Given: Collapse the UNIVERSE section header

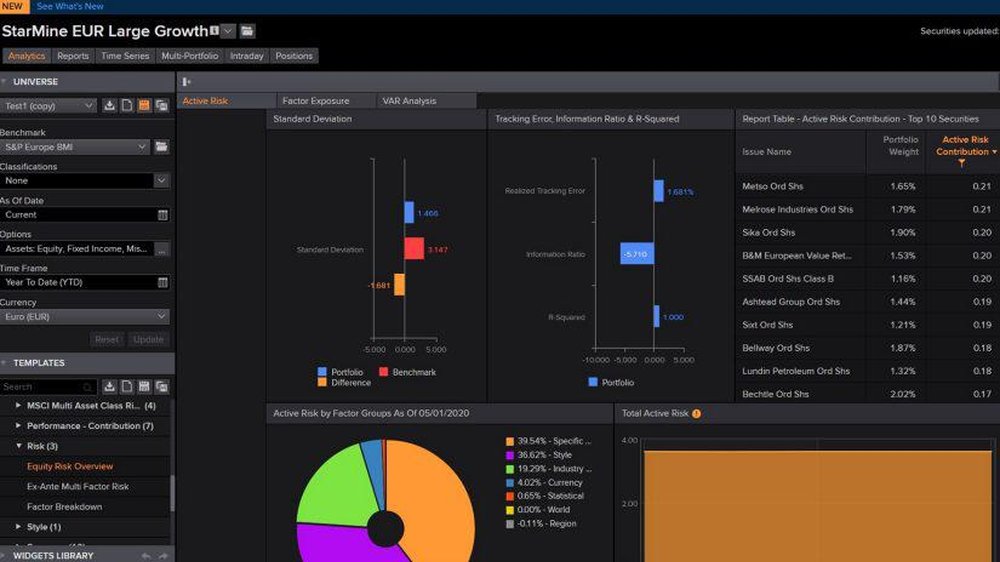Looking at the screenshot, I should pyautogui.click(x=87, y=82).
